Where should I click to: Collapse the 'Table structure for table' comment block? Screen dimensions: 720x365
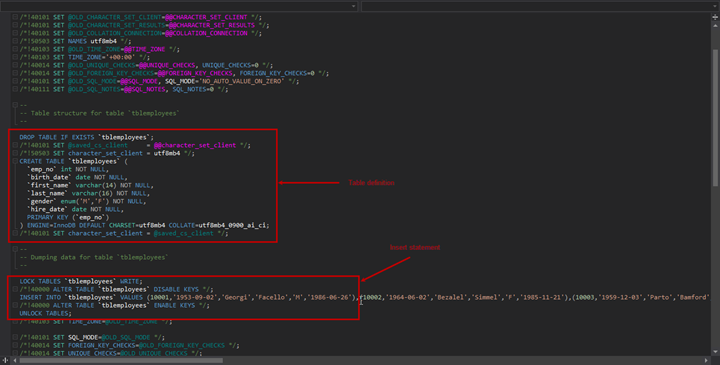point(15,105)
